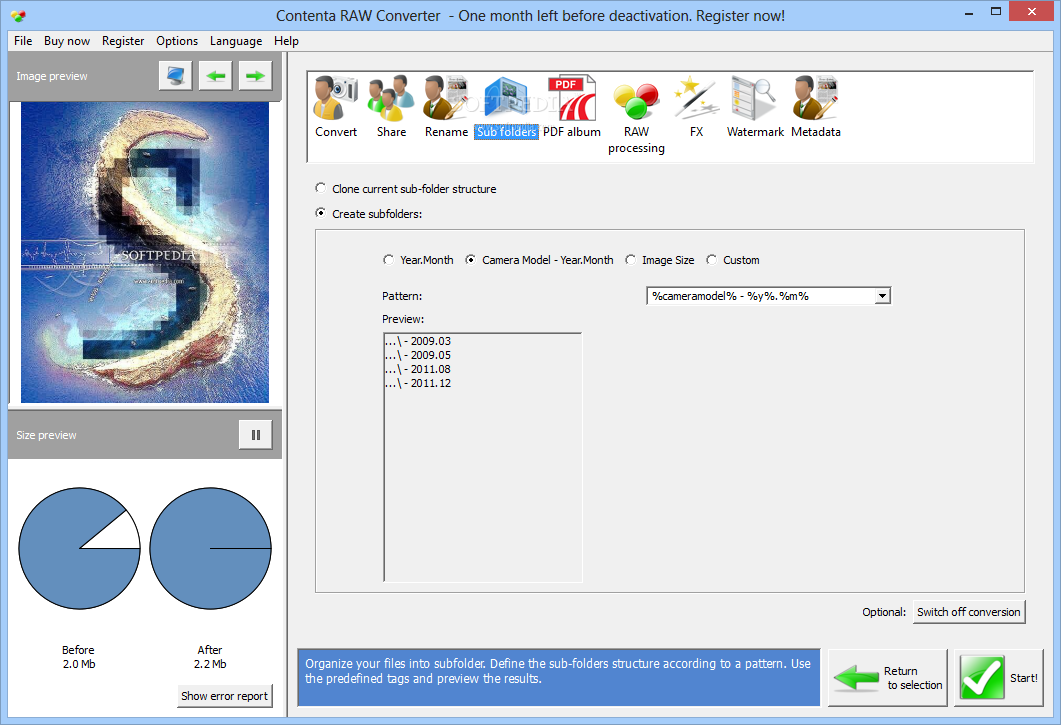Select preview entry ending 2011.08
The height and width of the screenshot is (725, 1061).
[418, 370]
